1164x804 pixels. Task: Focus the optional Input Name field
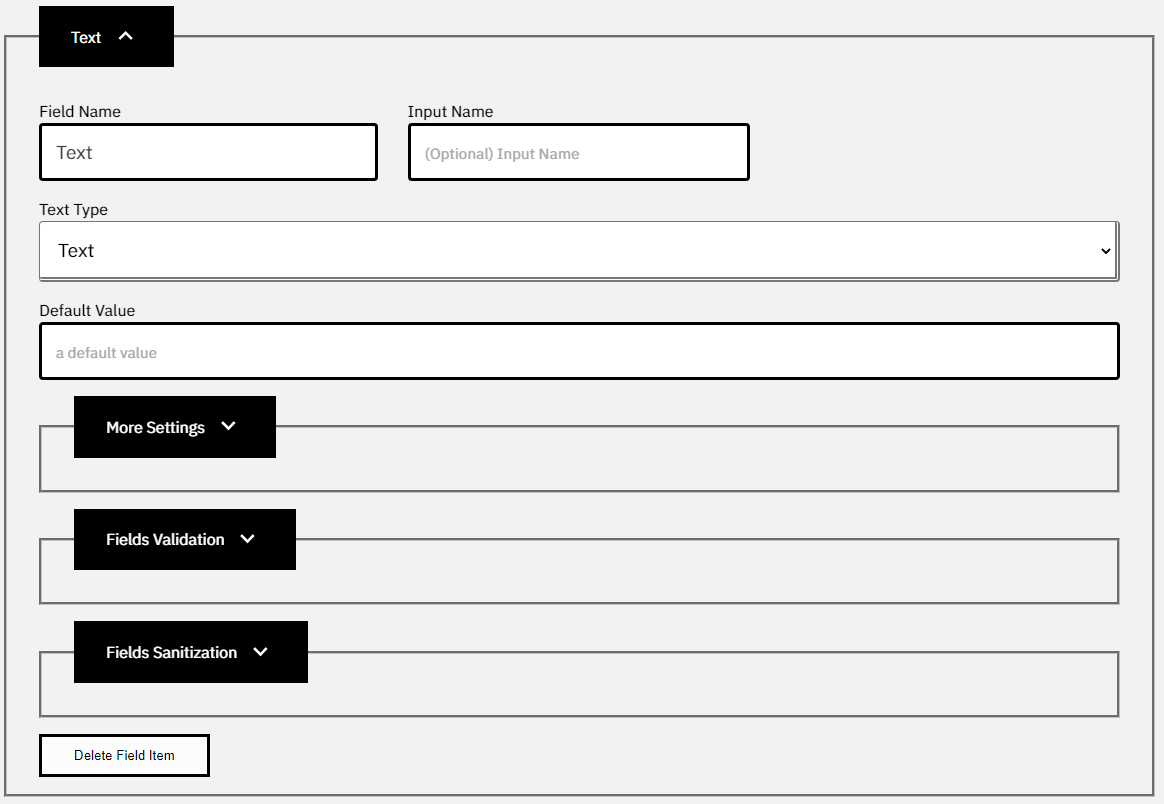578,152
